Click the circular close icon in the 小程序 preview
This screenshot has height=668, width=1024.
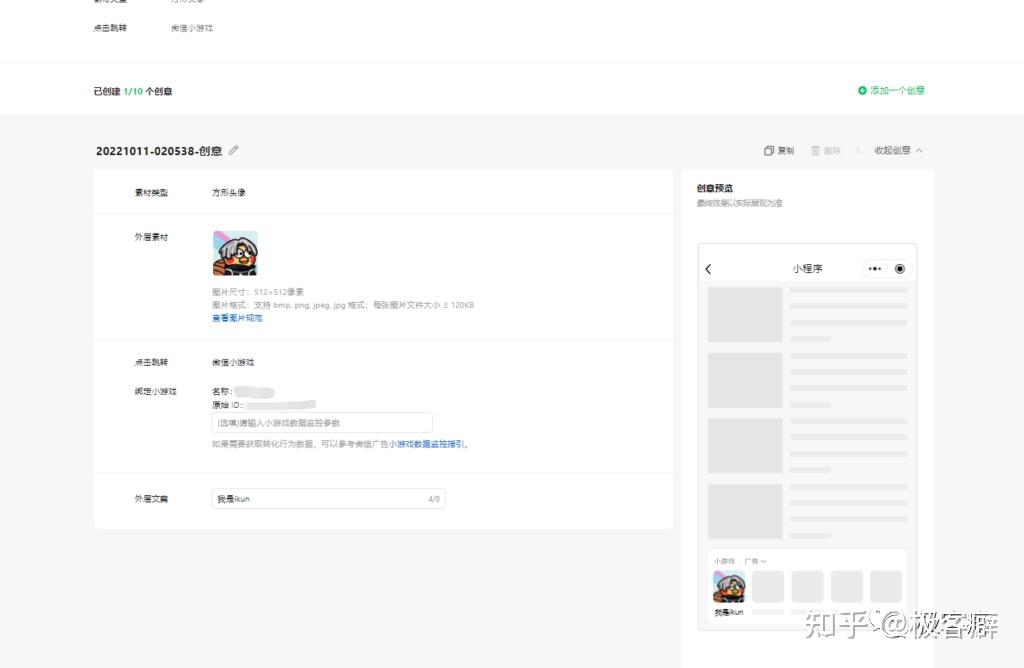click(x=900, y=268)
